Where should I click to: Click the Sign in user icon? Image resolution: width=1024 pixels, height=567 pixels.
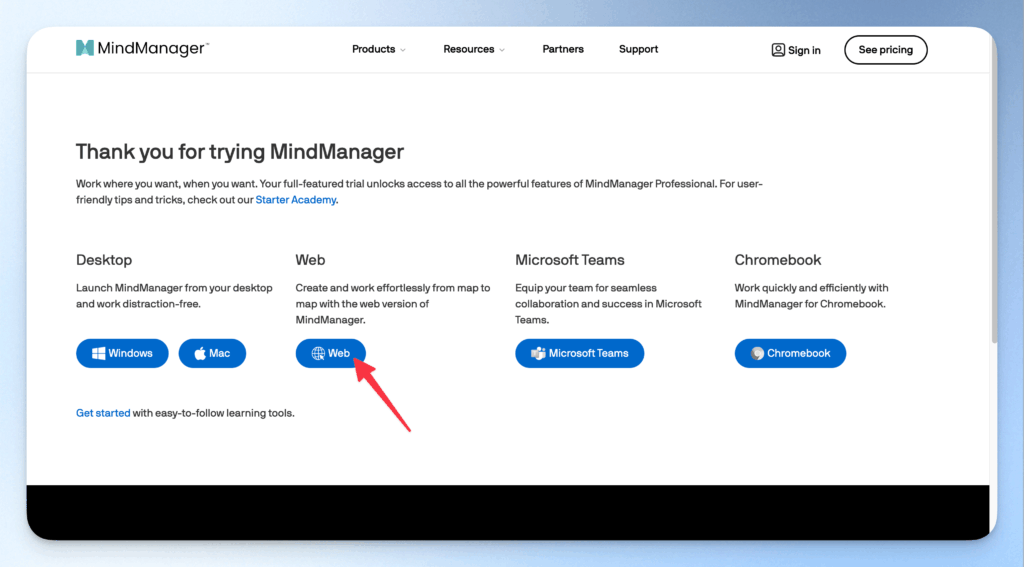click(x=778, y=50)
